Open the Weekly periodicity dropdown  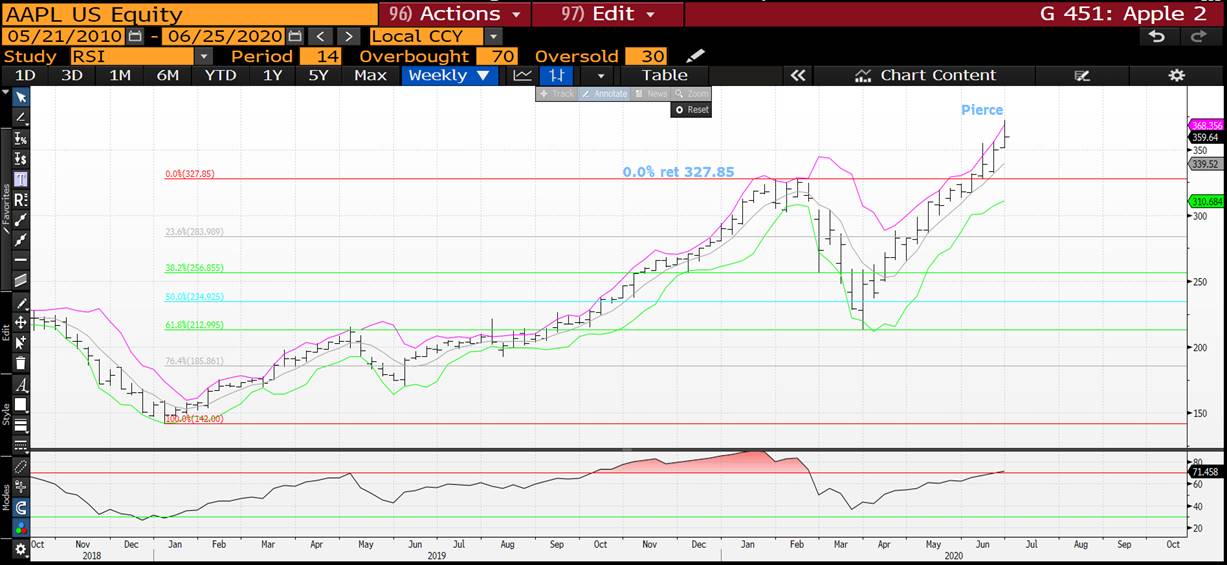click(x=449, y=75)
